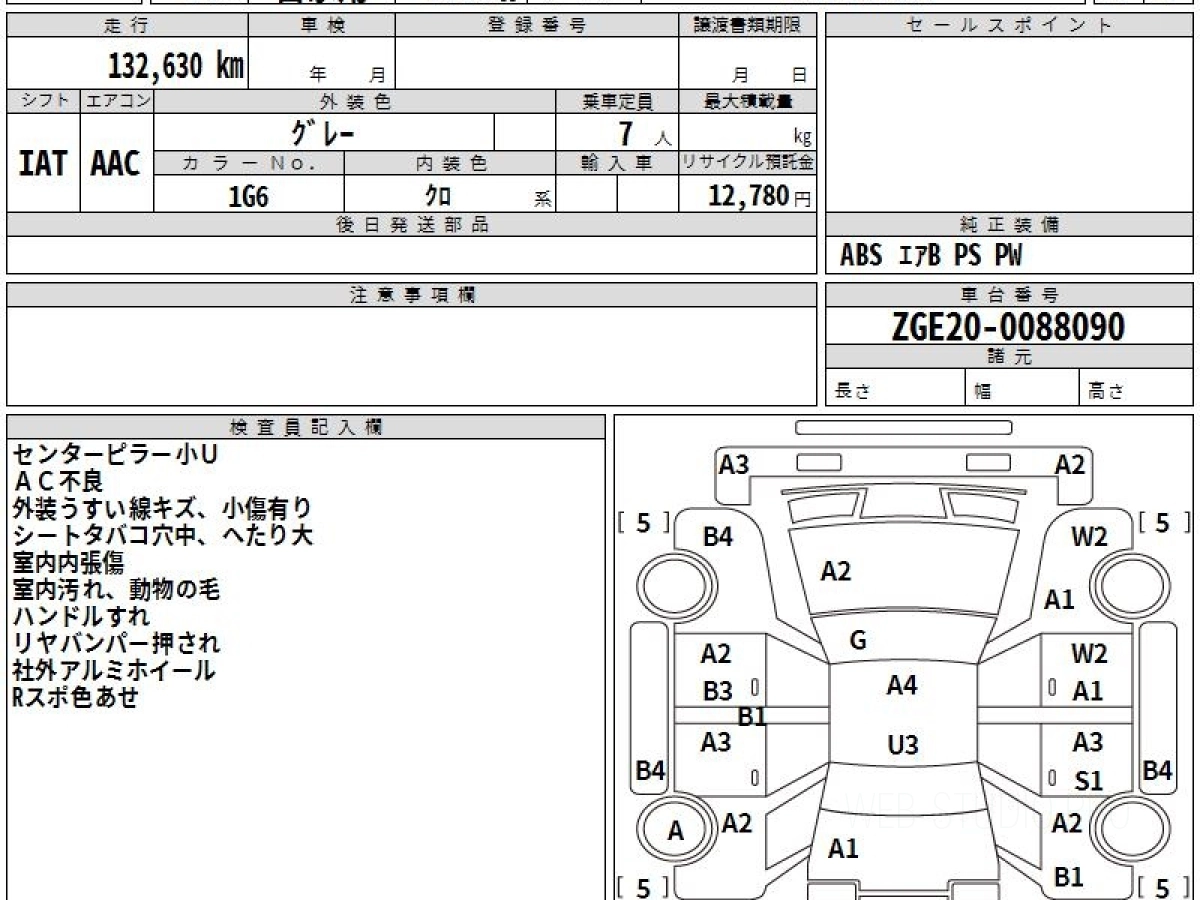
Task: Click the U3 dent mark on the roof
Action: pos(903,745)
